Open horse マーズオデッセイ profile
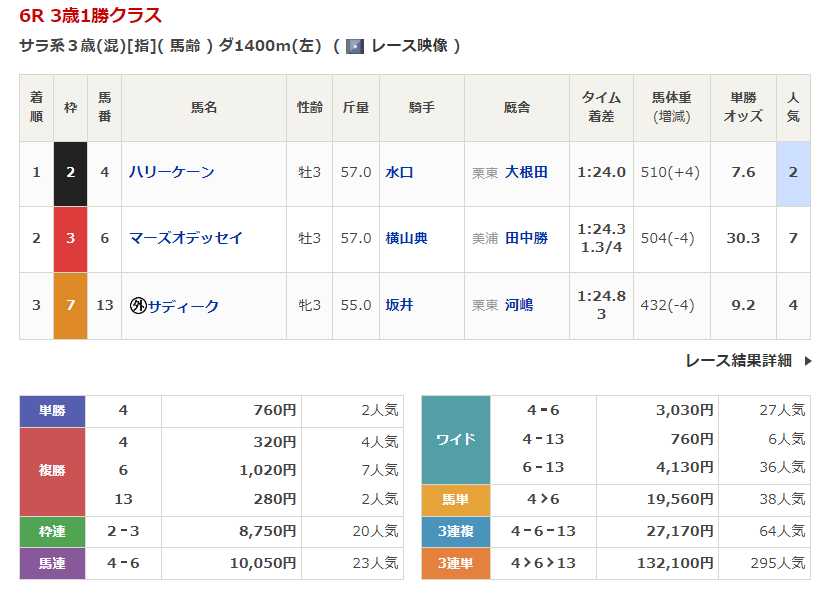The height and width of the screenshot is (590, 827). click(x=186, y=238)
